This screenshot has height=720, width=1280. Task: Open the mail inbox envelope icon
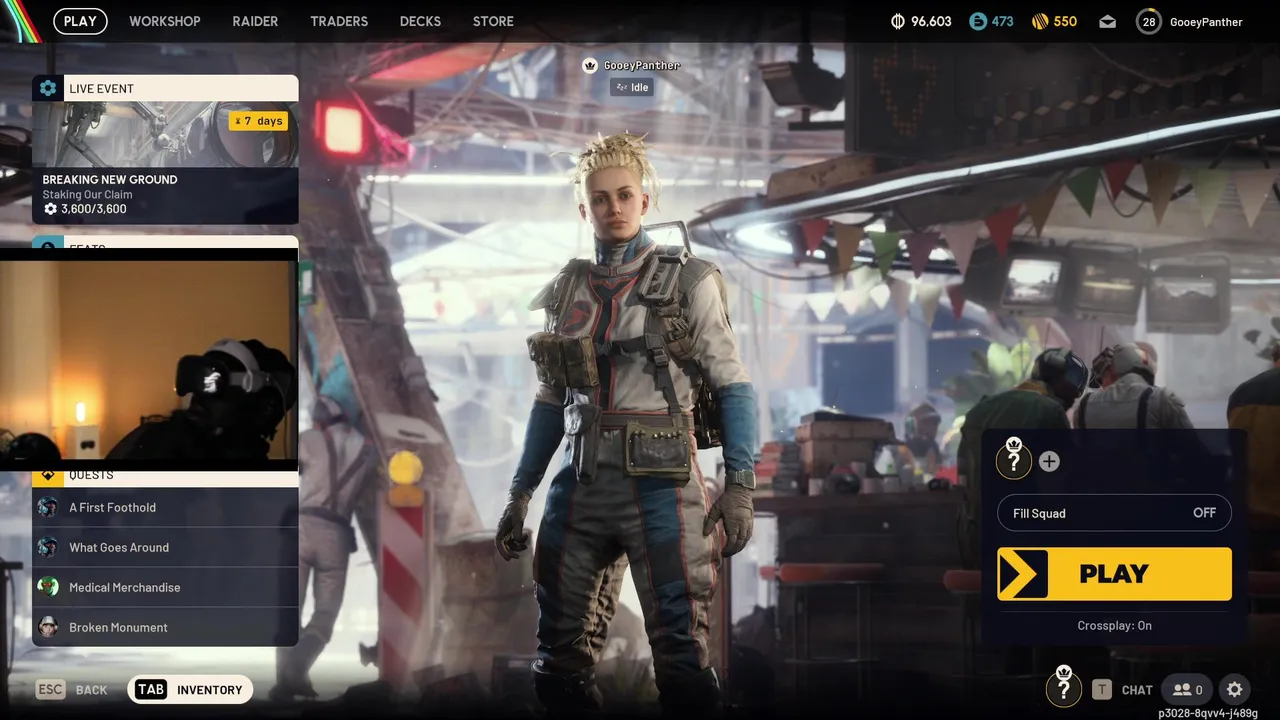[1107, 22]
